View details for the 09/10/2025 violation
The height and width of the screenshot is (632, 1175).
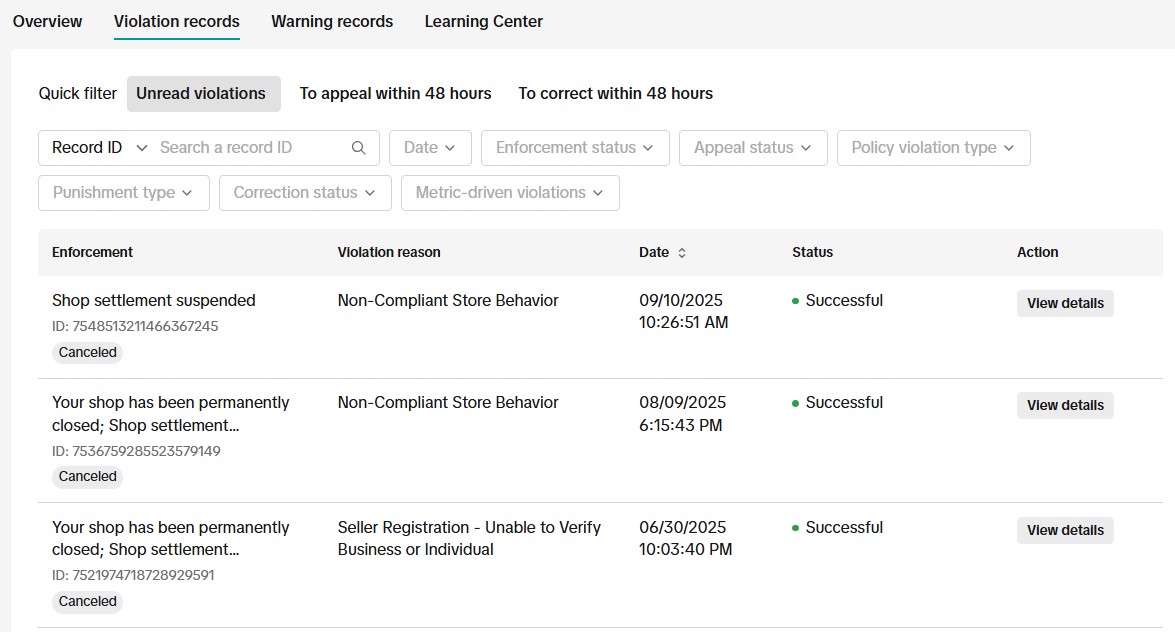pyautogui.click(x=1064, y=303)
